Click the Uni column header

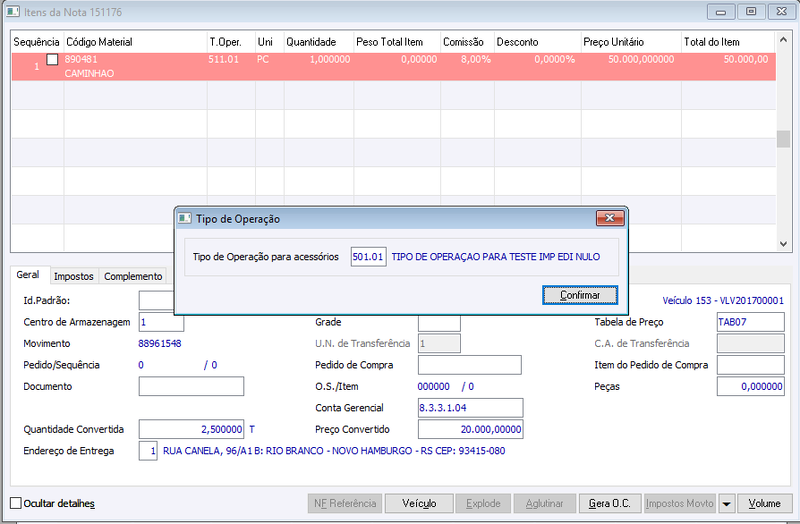pyautogui.click(x=269, y=42)
